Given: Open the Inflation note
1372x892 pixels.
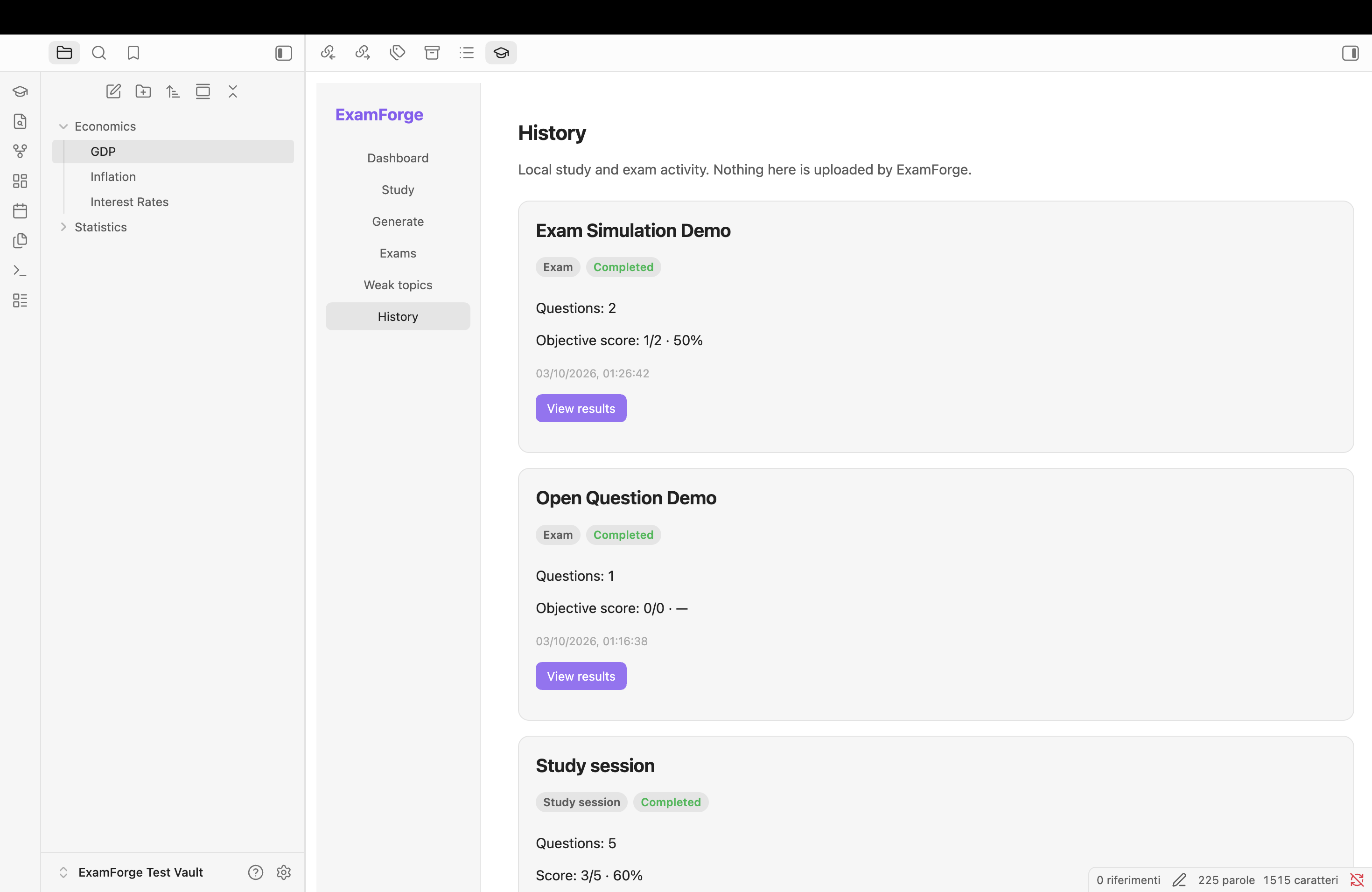Looking at the screenshot, I should point(173,177).
